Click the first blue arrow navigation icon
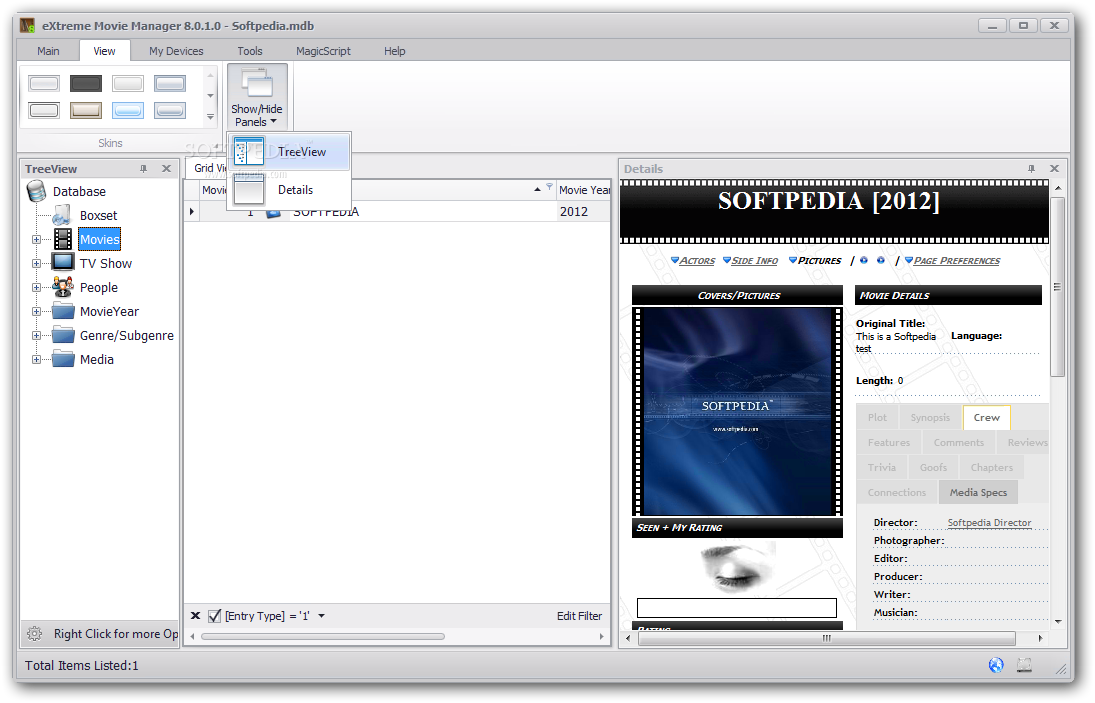Viewport: 1095px width, 703px height. [864, 260]
